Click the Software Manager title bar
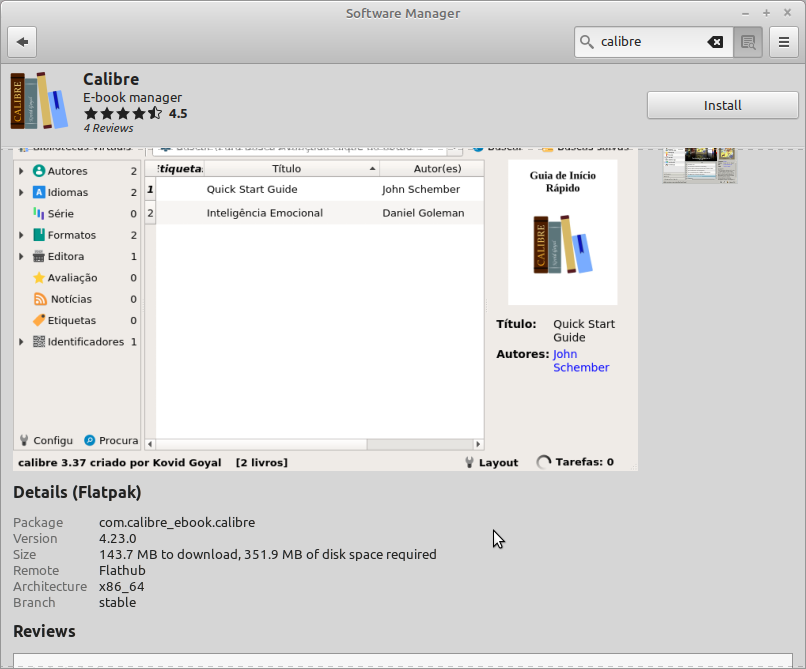 click(x=402, y=13)
